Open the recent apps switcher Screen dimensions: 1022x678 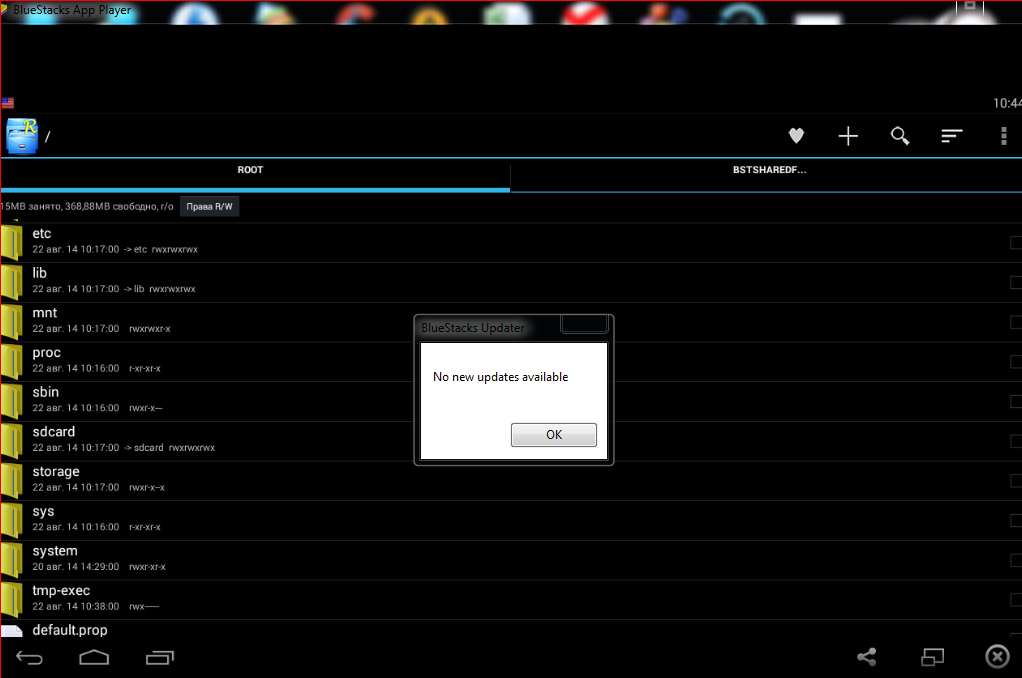click(x=160, y=657)
